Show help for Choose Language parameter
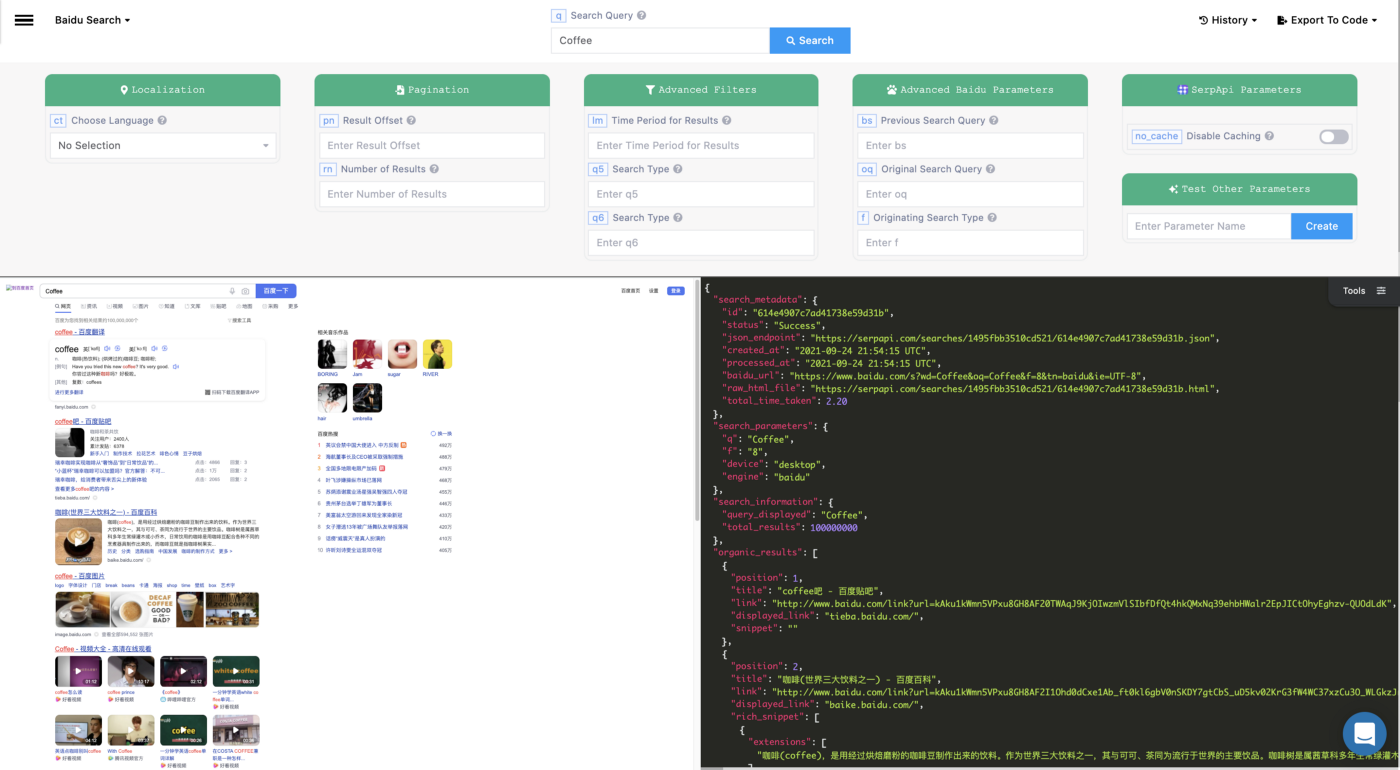 162,121
